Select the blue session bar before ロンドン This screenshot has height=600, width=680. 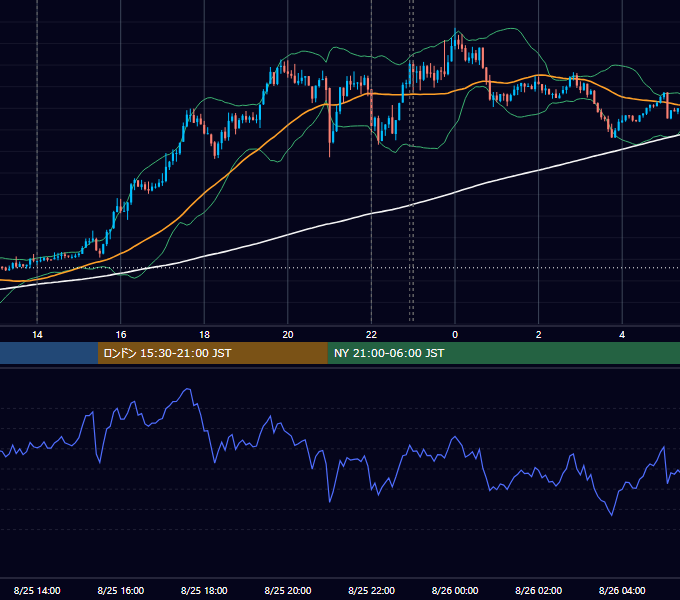click(49, 353)
